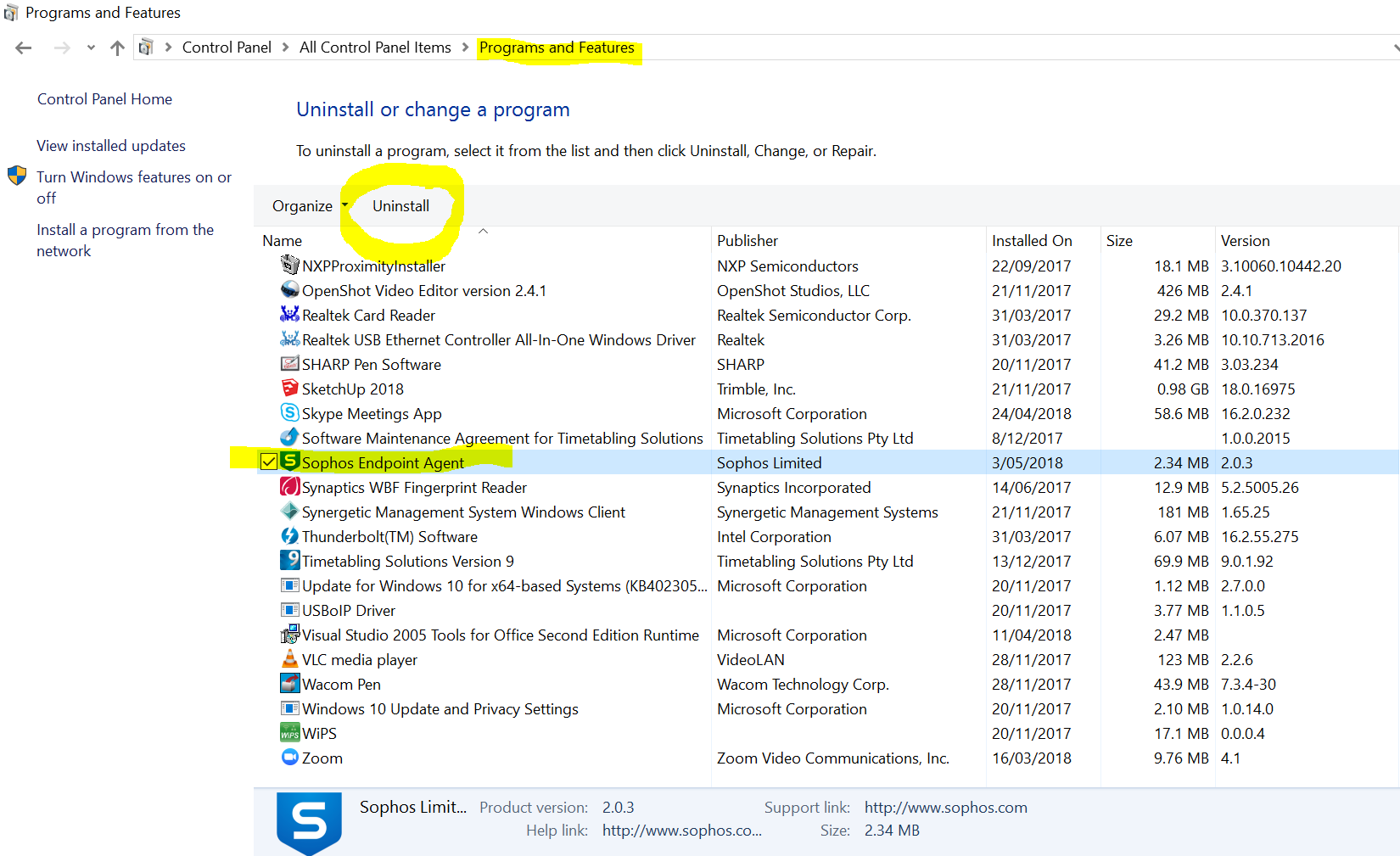Uncheck the Sophos Endpoint Agent checkbox
Screen dimensions: 1400x856
click(x=268, y=462)
